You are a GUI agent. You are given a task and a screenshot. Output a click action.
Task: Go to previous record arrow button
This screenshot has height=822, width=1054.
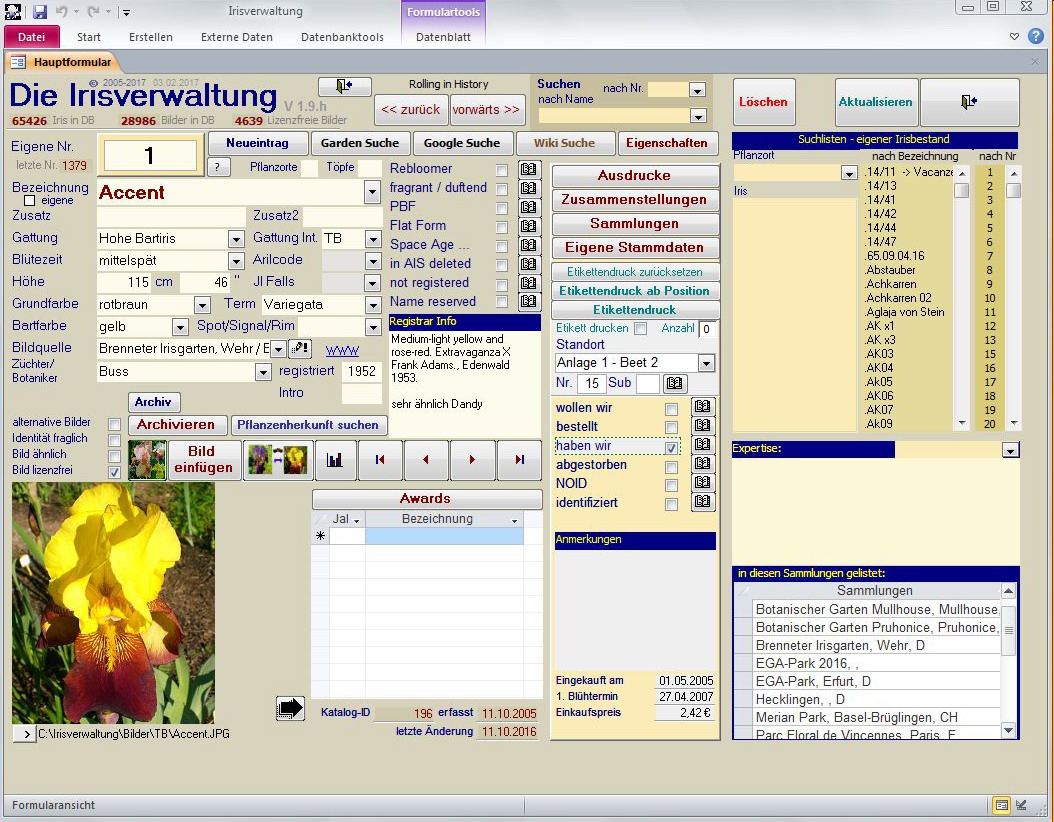tap(425, 460)
